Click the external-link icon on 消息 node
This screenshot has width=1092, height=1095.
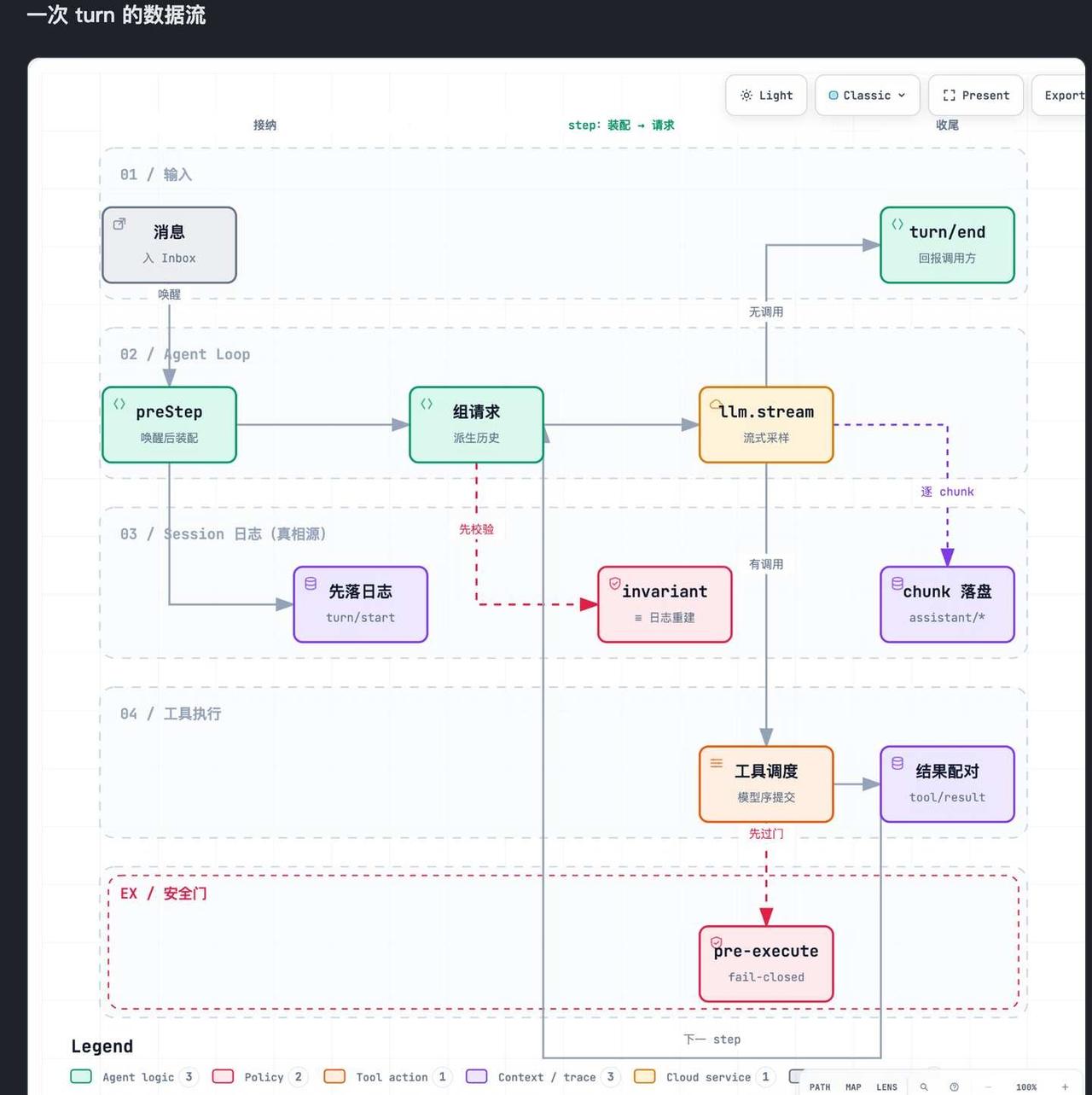119,224
